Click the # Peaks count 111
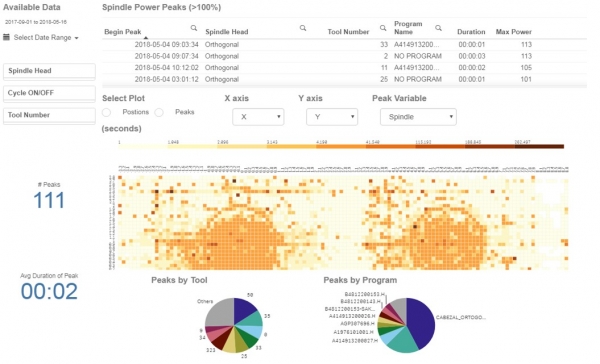The image size is (600, 364). (49, 200)
